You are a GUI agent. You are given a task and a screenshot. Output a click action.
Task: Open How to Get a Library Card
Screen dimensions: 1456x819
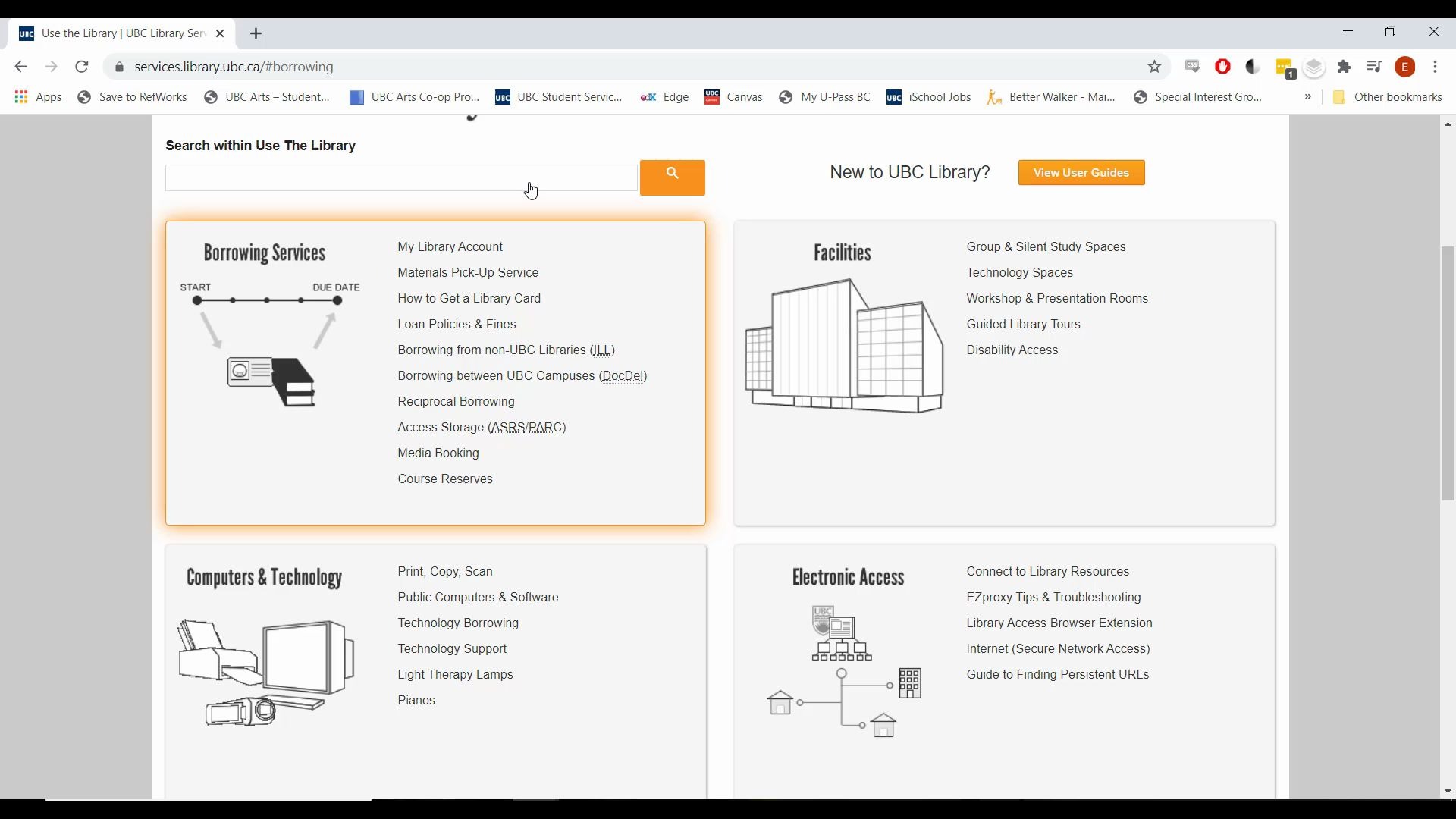pos(469,299)
